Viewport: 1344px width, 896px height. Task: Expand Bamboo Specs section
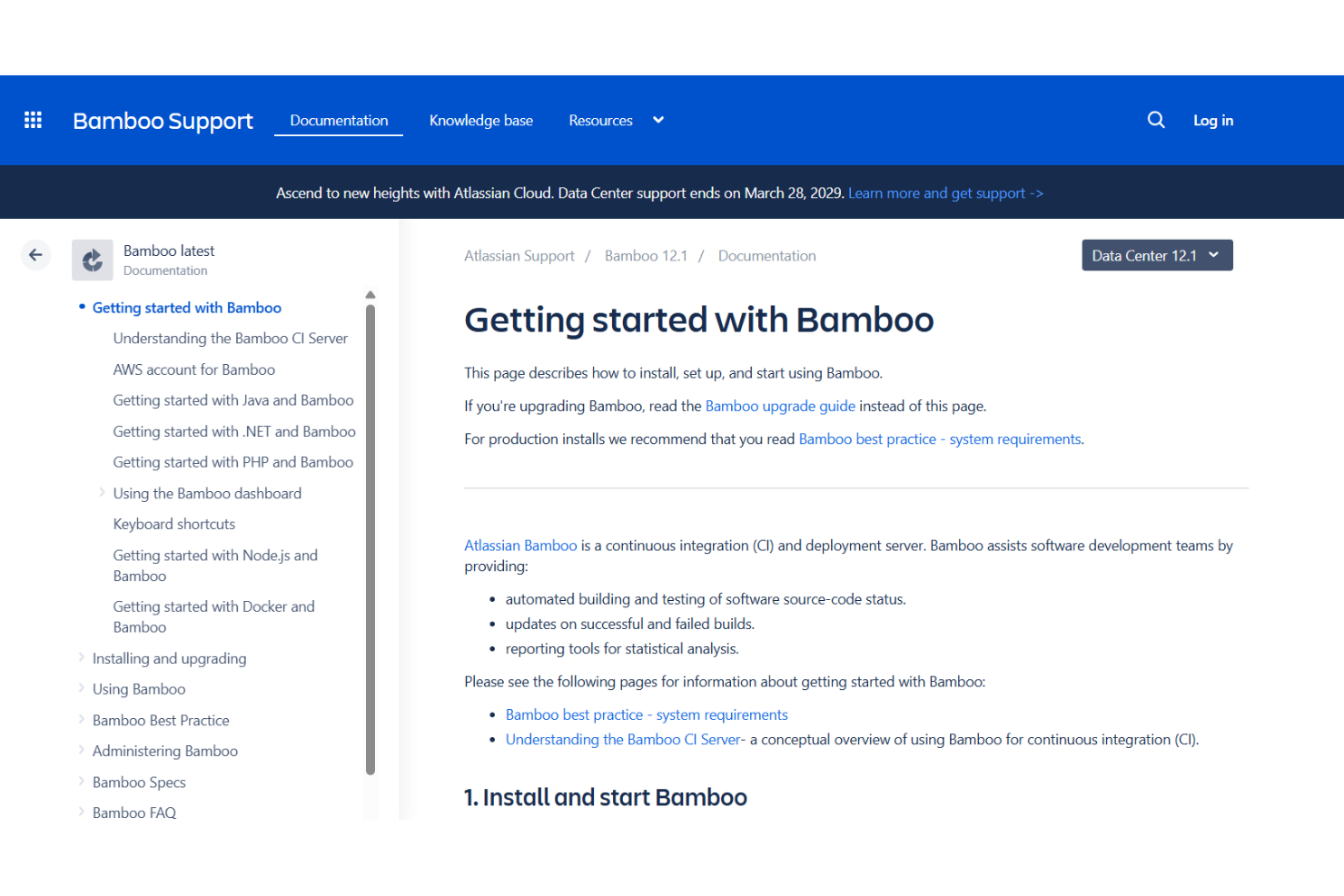pos(81,781)
